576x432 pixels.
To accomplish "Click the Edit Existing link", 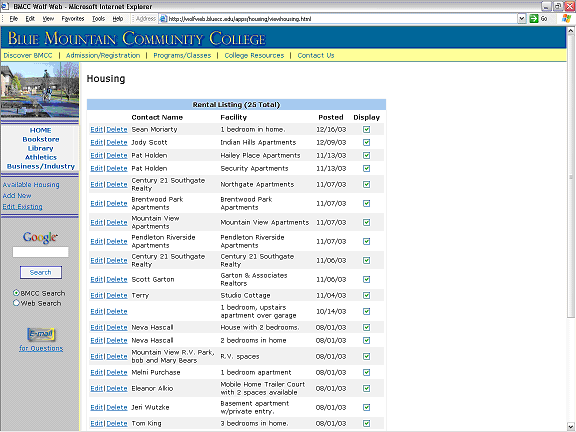I will coord(22,206).
